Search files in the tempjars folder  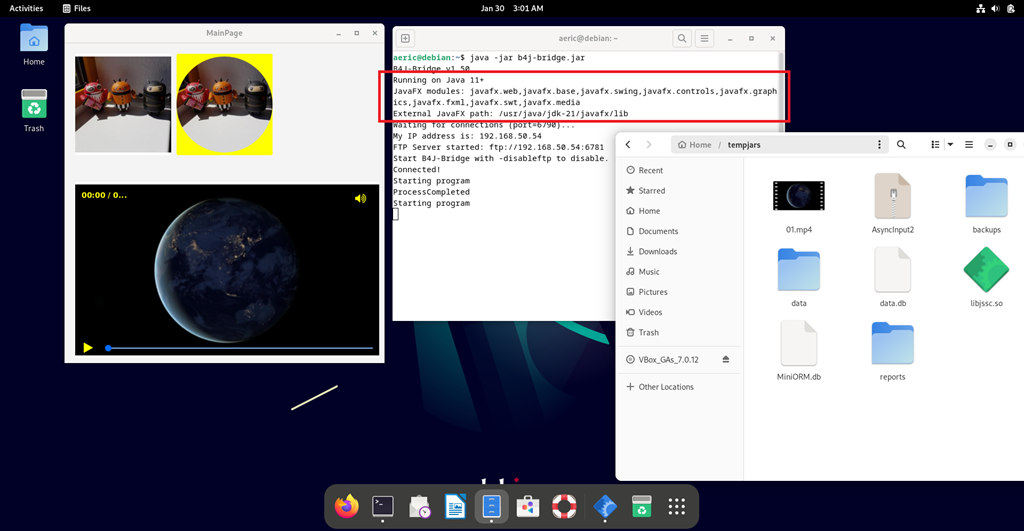click(x=901, y=145)
